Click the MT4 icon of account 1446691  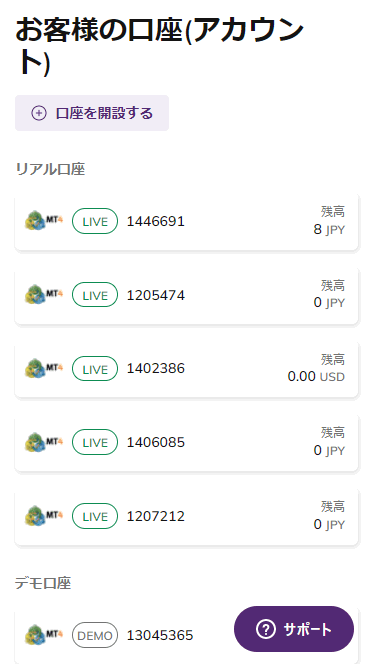[44, 221]
